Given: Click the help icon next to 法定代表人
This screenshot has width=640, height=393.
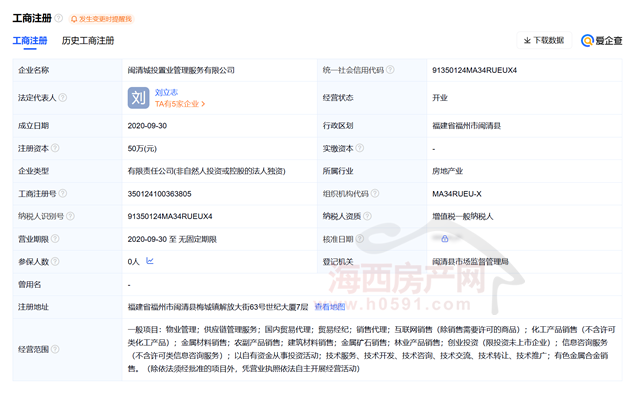Looking at the screenshot, I should pyautogui.click(x=63, y=98).
